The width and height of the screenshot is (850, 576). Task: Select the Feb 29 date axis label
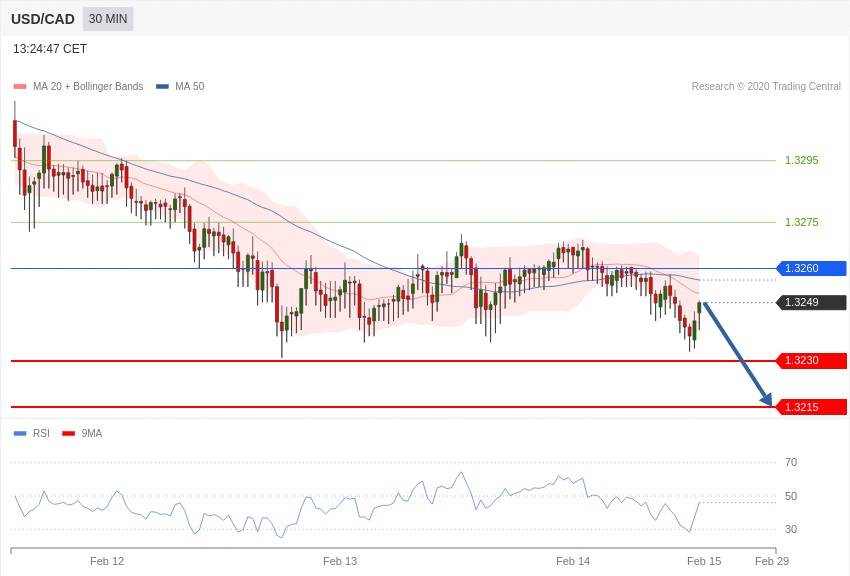[x=772, y=561]
